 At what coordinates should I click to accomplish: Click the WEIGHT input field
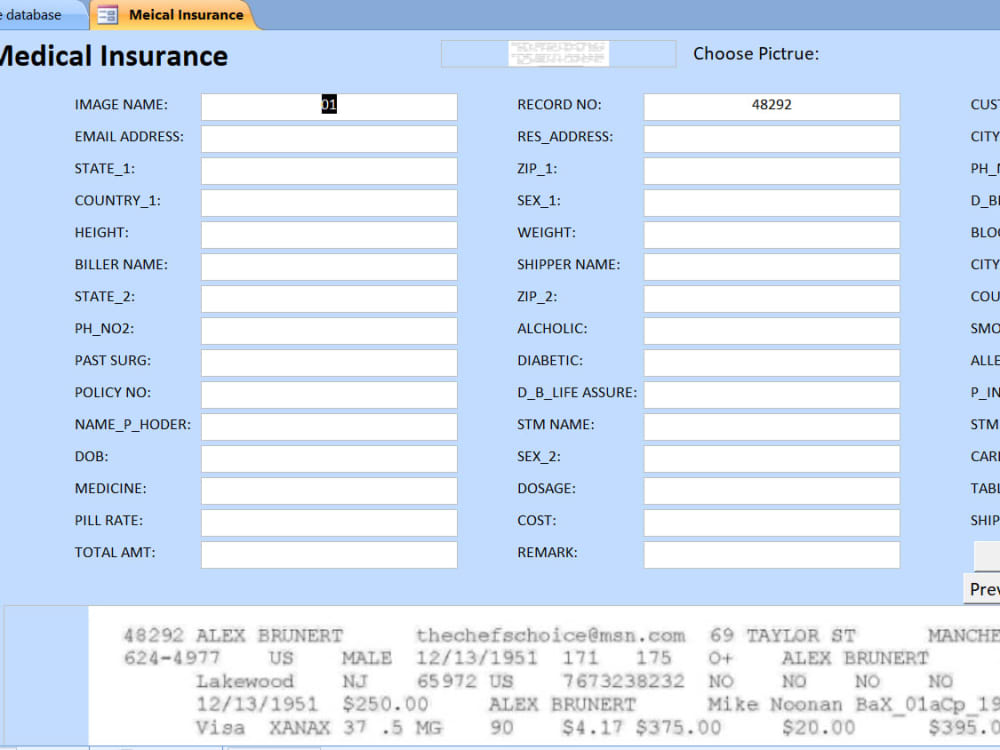point(772,235)
